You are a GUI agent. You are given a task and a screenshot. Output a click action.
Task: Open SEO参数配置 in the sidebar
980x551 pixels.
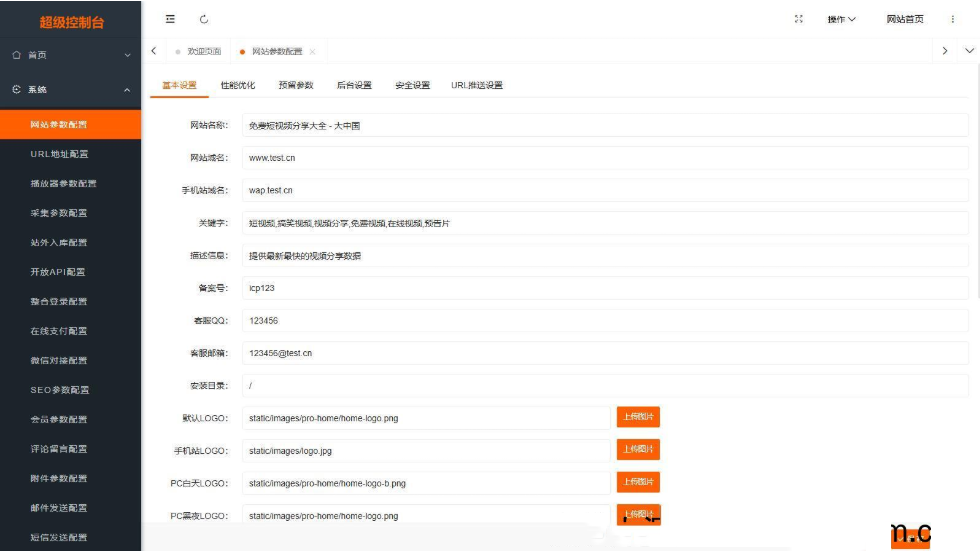(71, 390)
